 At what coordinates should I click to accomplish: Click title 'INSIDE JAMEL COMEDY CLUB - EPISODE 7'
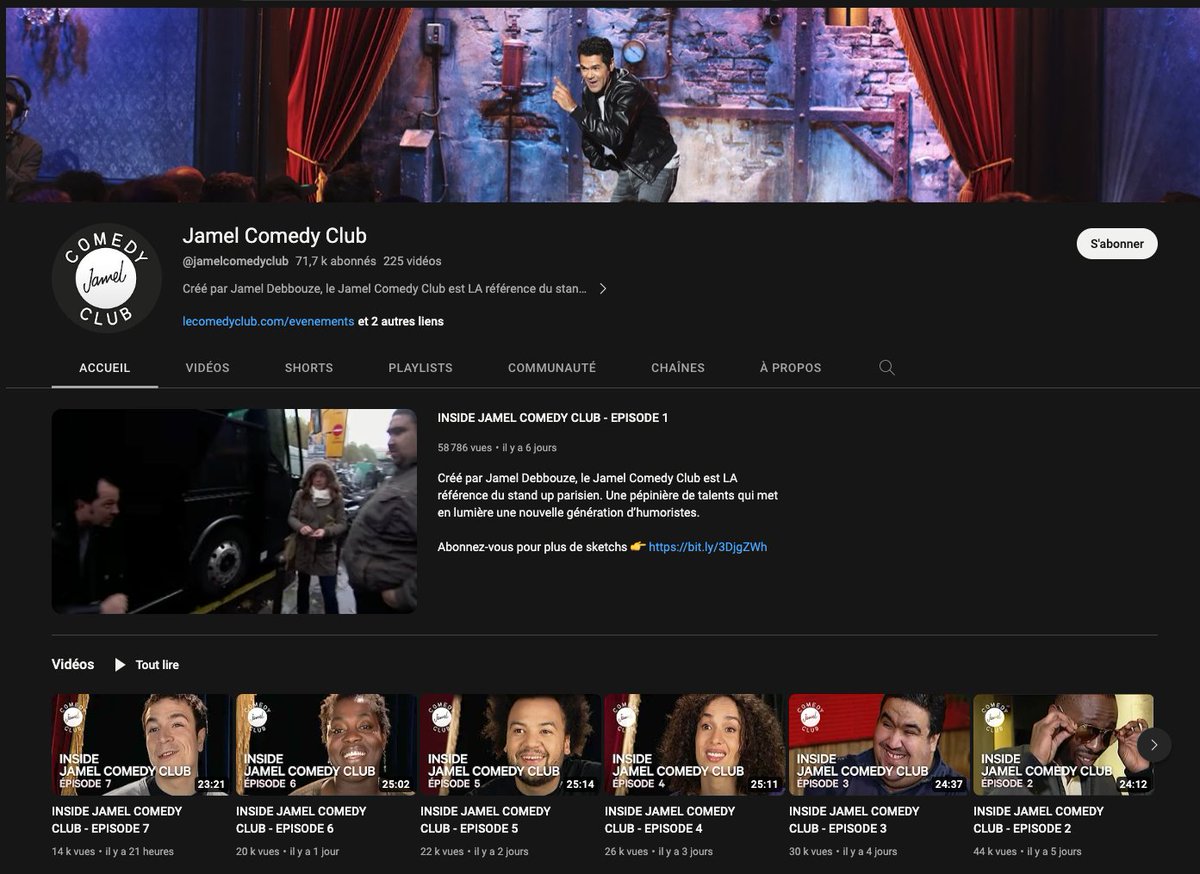click(x=117, y=820)
